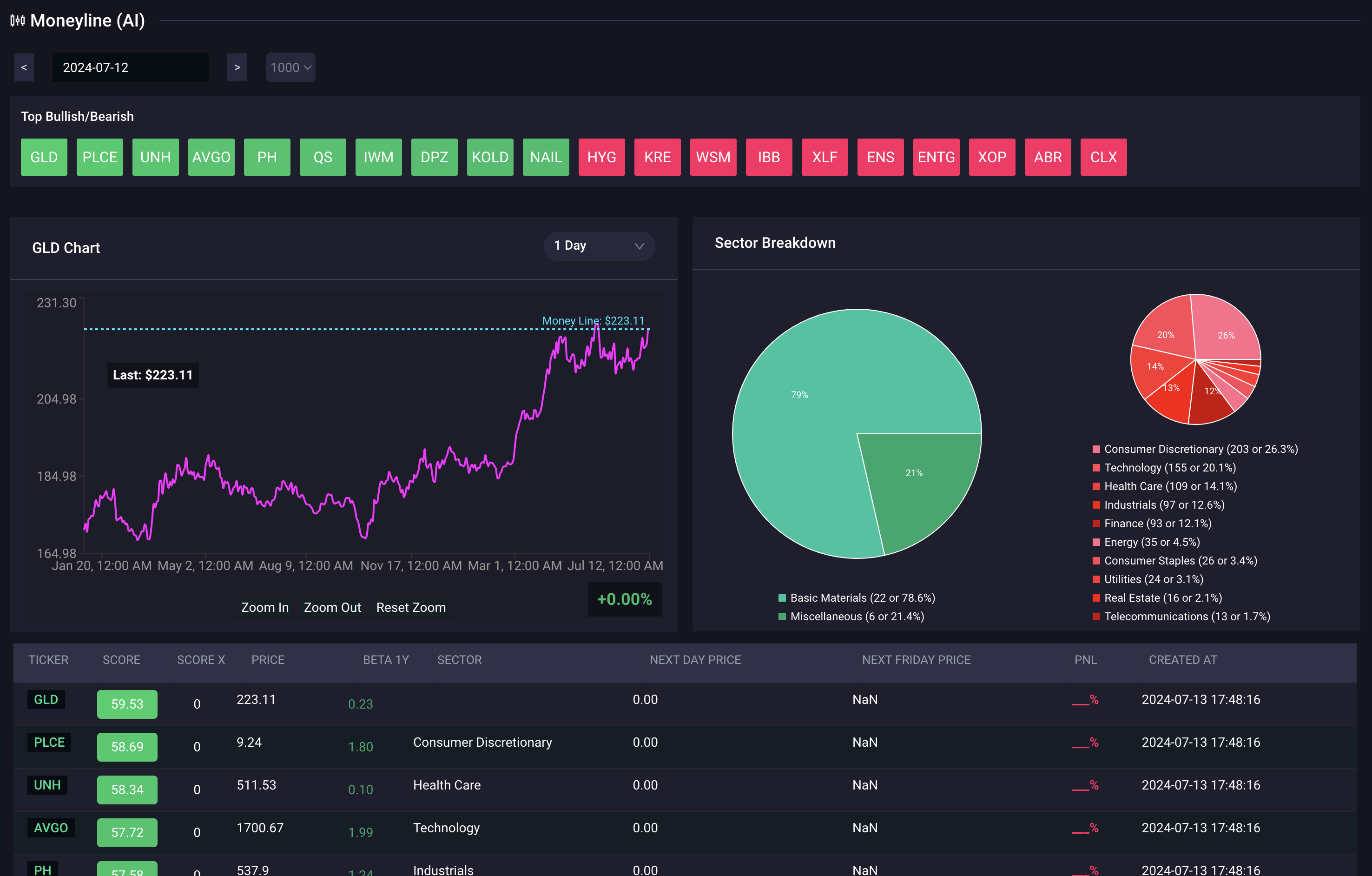Click Zoom Out under the GLD chart
Image resolution: width=1372 pixels, height=876 pixels.
click(332, 607)
